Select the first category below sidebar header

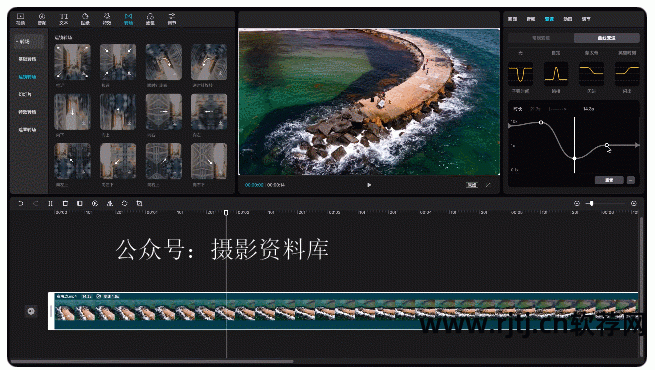[x=27, y=59]
